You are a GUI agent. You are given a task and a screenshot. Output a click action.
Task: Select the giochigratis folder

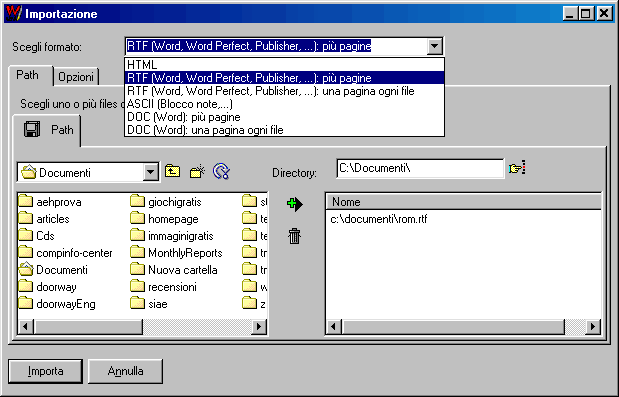click(166, 202)
